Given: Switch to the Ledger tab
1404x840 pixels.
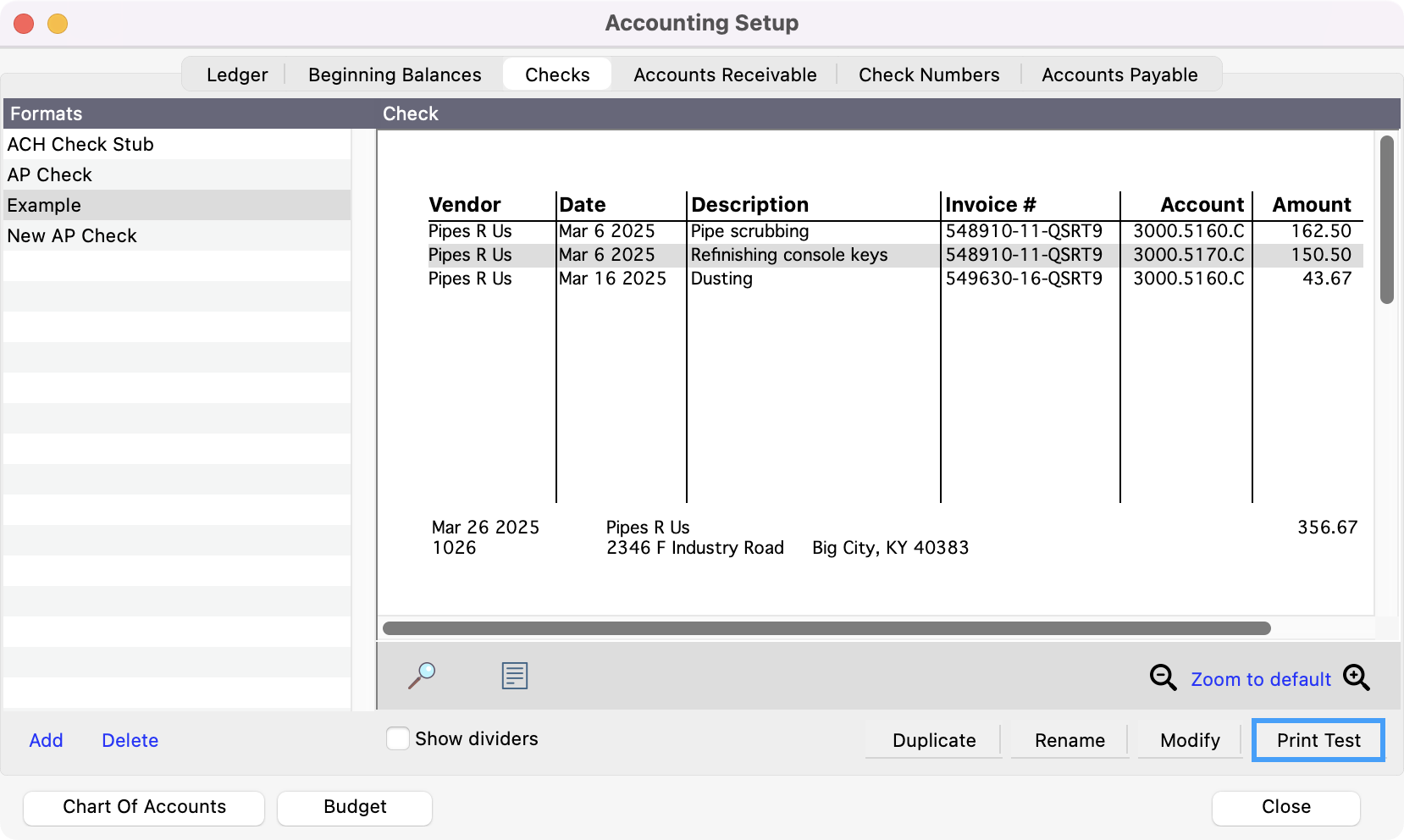Looking at the screenshot, I should (237, 75).
